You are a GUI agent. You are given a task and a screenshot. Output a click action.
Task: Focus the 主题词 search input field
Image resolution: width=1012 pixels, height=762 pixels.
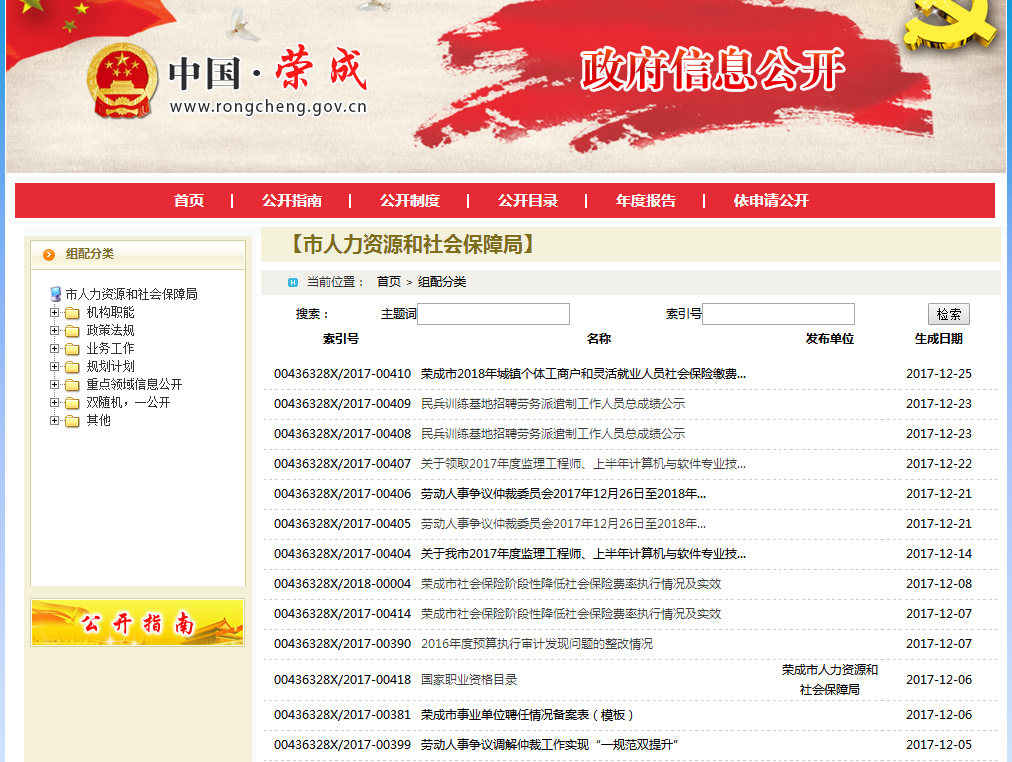tap(493, 314)
